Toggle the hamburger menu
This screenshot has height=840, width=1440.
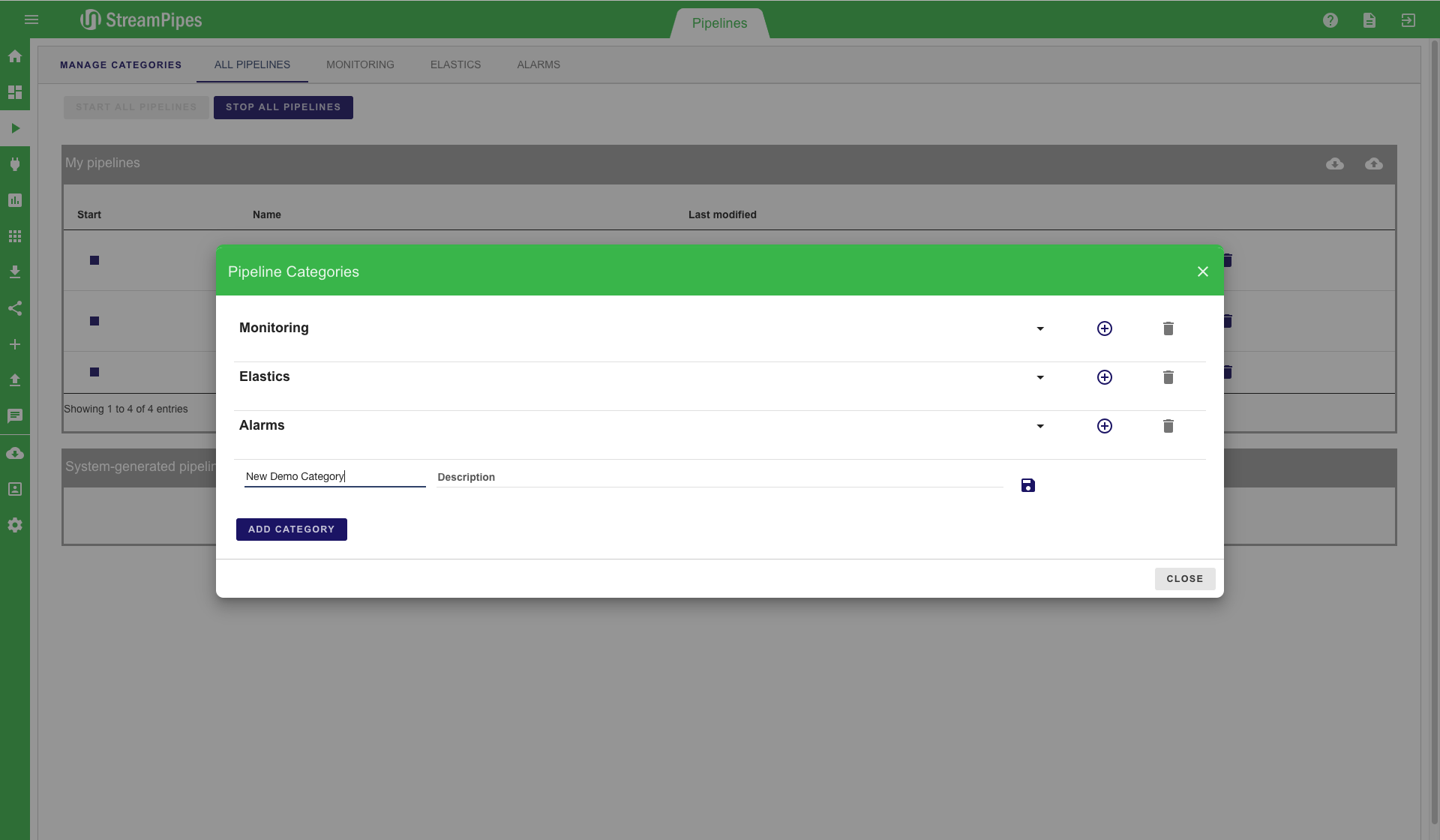click(31, 19)
